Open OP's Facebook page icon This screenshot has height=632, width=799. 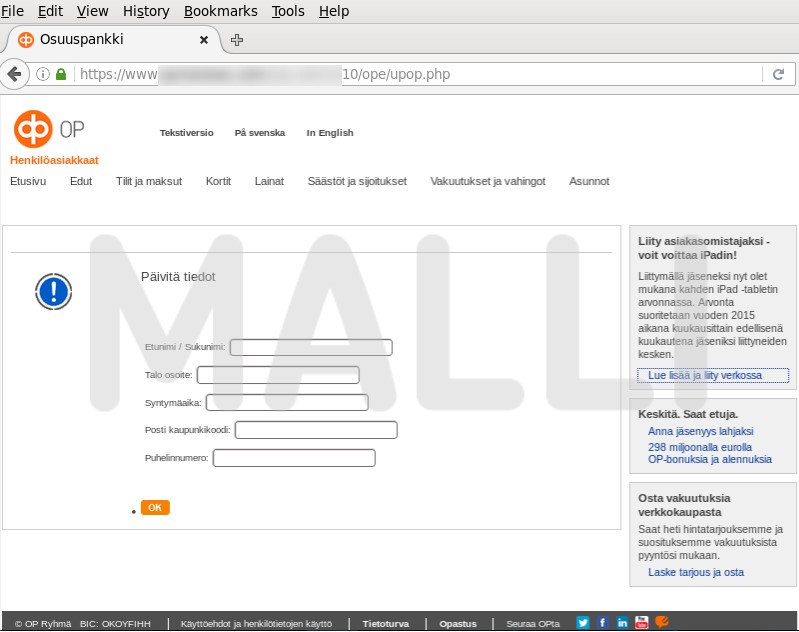pos(603,623)
